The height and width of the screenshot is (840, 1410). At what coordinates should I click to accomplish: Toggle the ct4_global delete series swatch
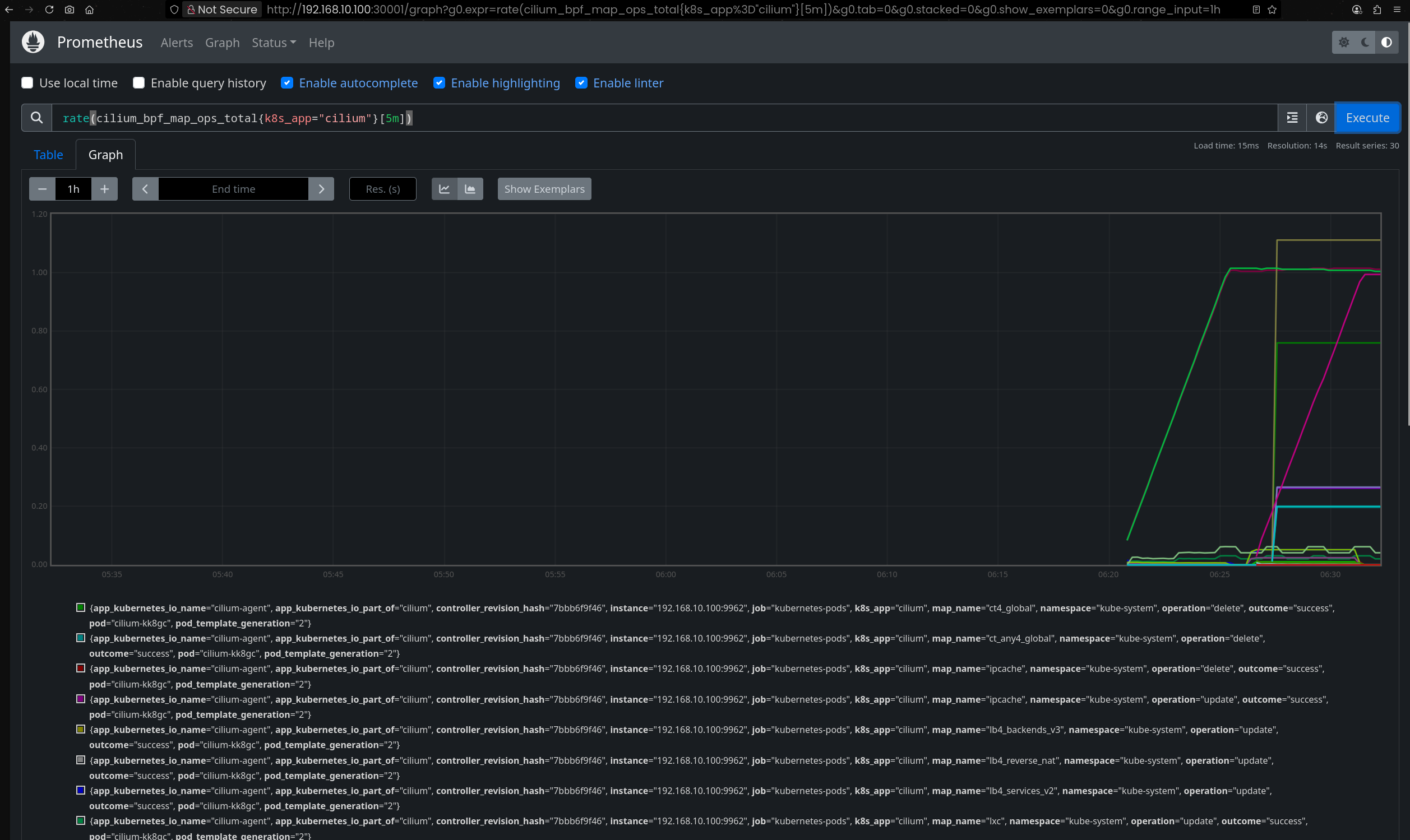(x=81, y=608)
